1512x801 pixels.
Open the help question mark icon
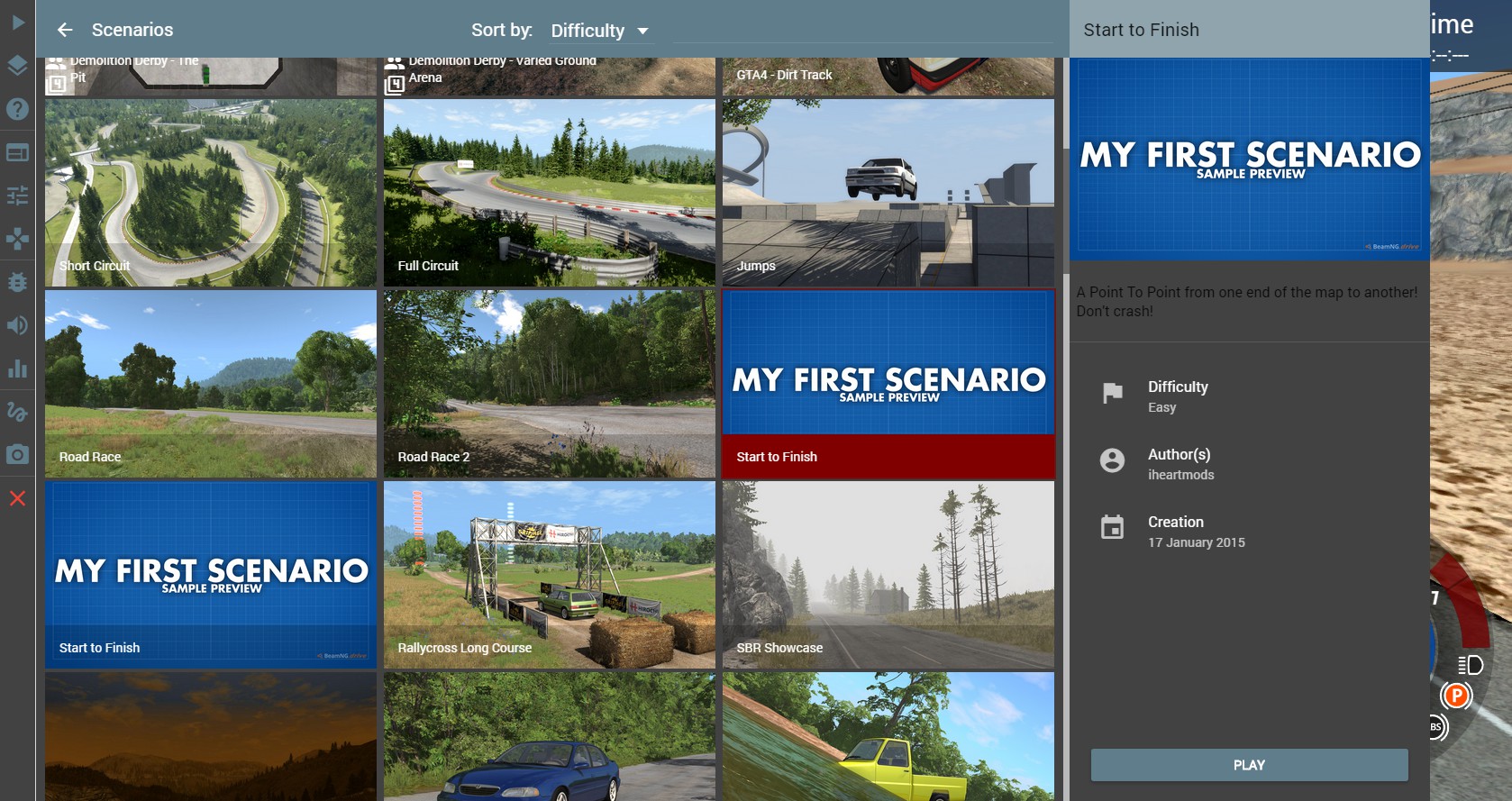pos(17,109)
